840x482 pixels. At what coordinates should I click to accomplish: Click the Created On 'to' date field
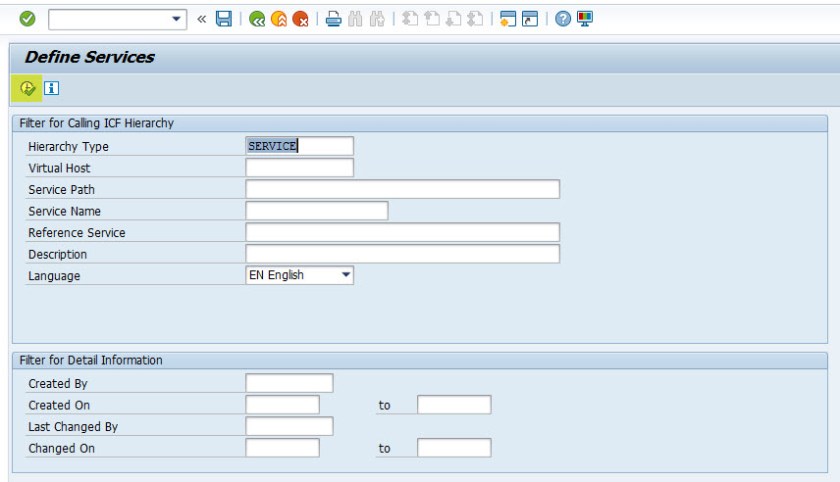click(x=454, y=405)
